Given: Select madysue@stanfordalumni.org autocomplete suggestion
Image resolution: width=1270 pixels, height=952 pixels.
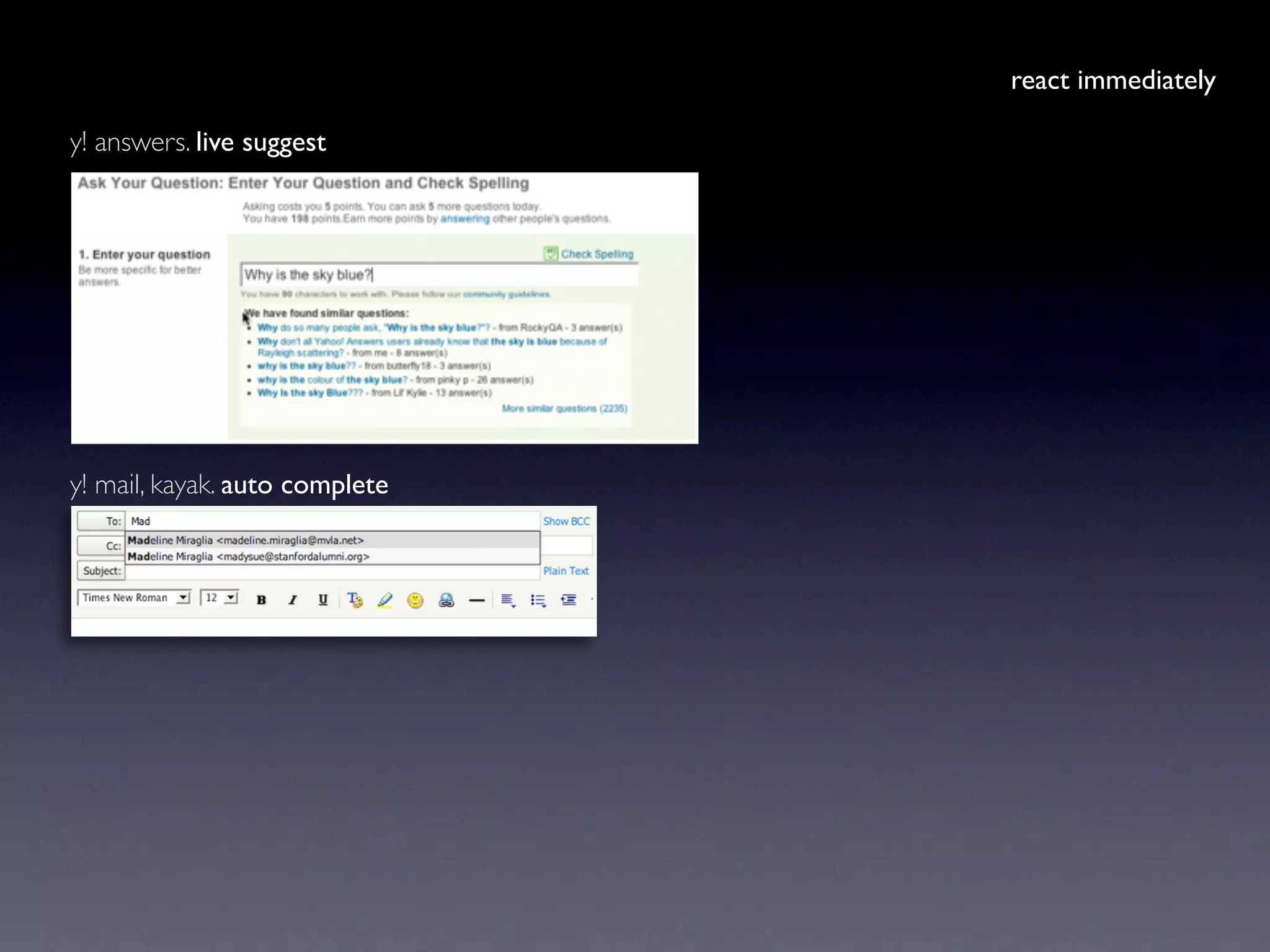Looking at the screenshot, I should point(333,557).
